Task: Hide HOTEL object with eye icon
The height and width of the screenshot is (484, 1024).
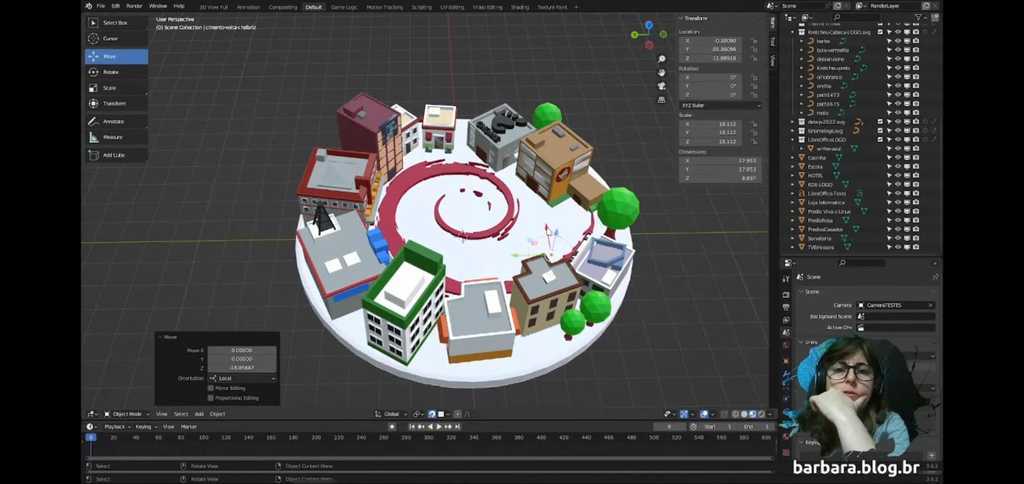Action: point(898,176)
